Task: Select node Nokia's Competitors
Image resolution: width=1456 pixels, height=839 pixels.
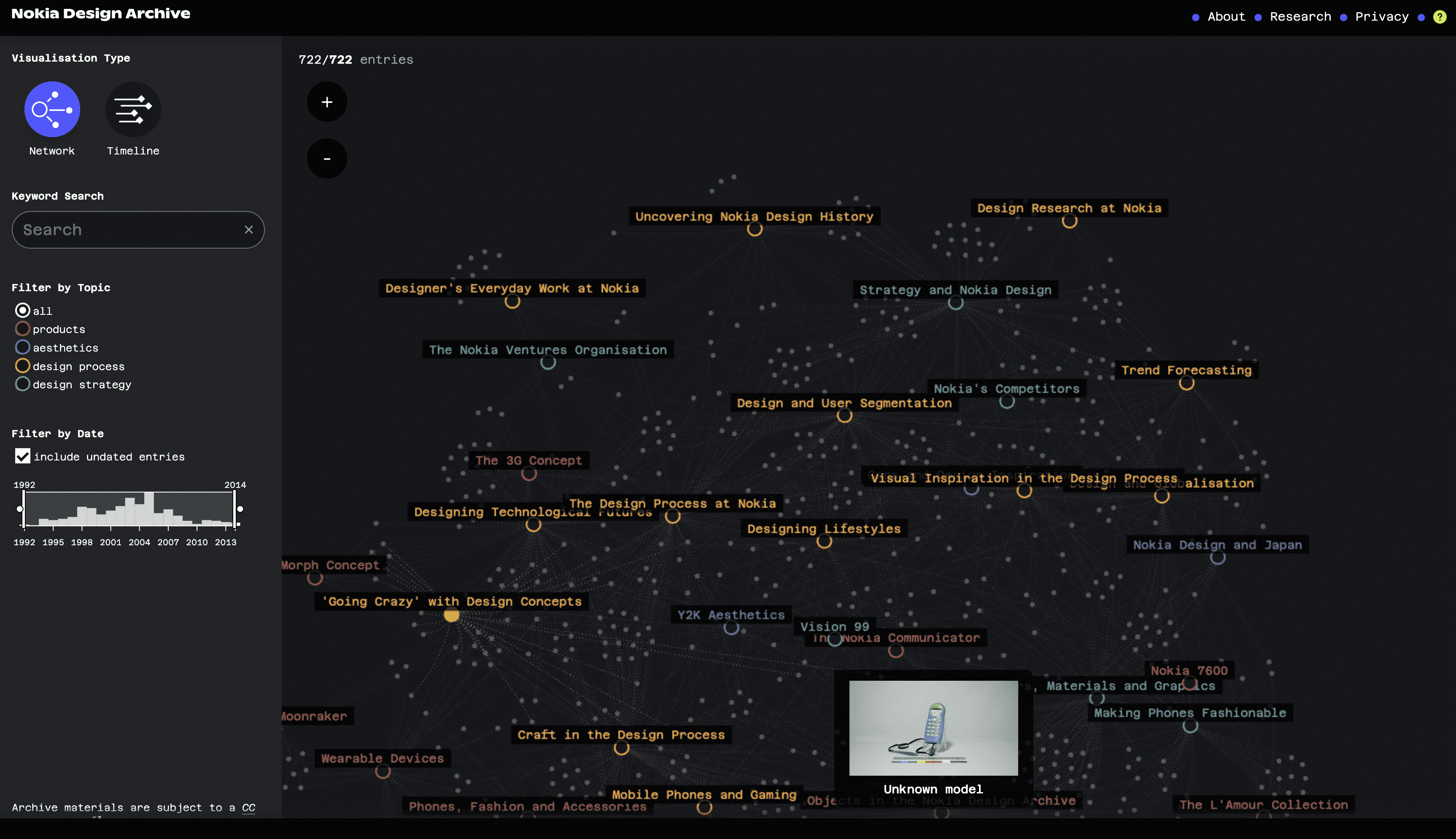Action: click(x=1007, y=402)
